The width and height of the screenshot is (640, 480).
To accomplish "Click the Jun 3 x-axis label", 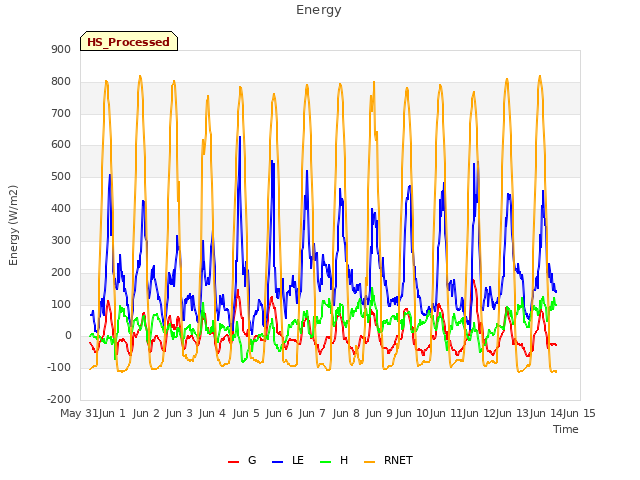I will coord(179,413).
